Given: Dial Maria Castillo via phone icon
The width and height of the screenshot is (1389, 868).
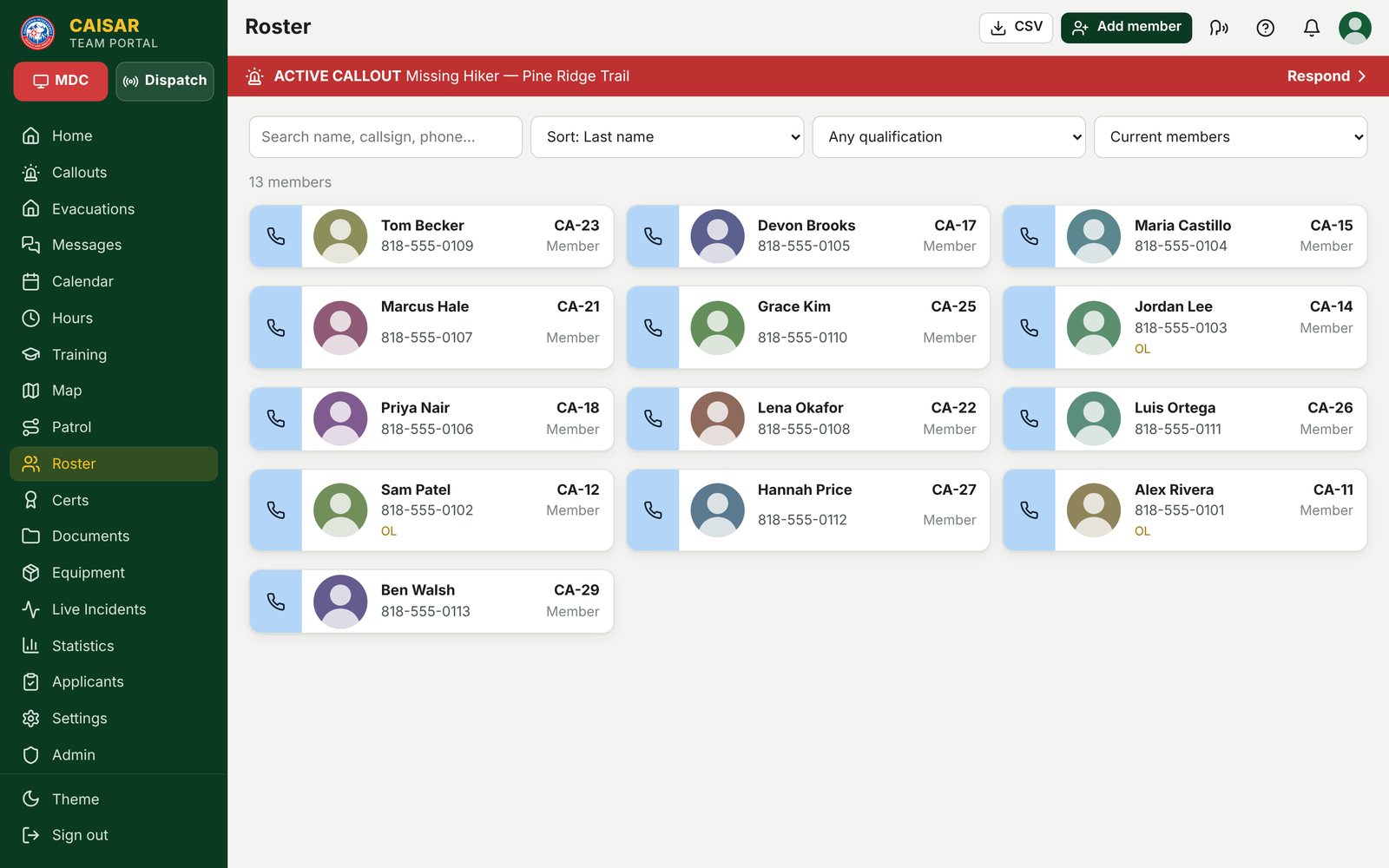Looking at the screenshot, I should click(1030, 236).
